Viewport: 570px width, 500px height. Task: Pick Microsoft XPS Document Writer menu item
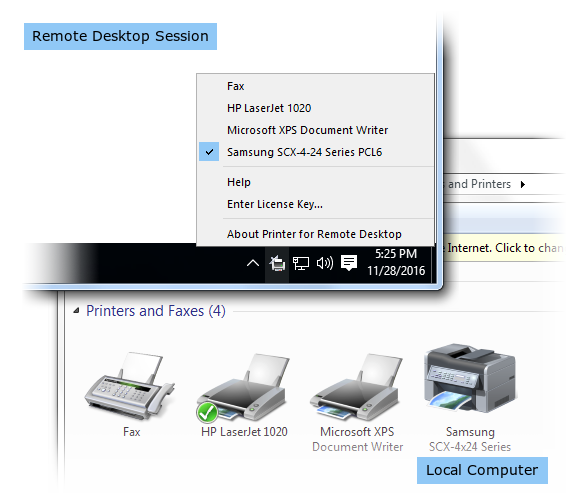pyautogui.click(x=316, y=130)
